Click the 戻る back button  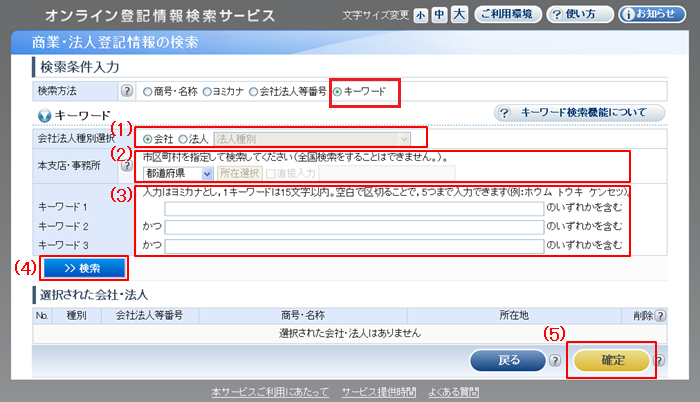(x=508, y=360)
